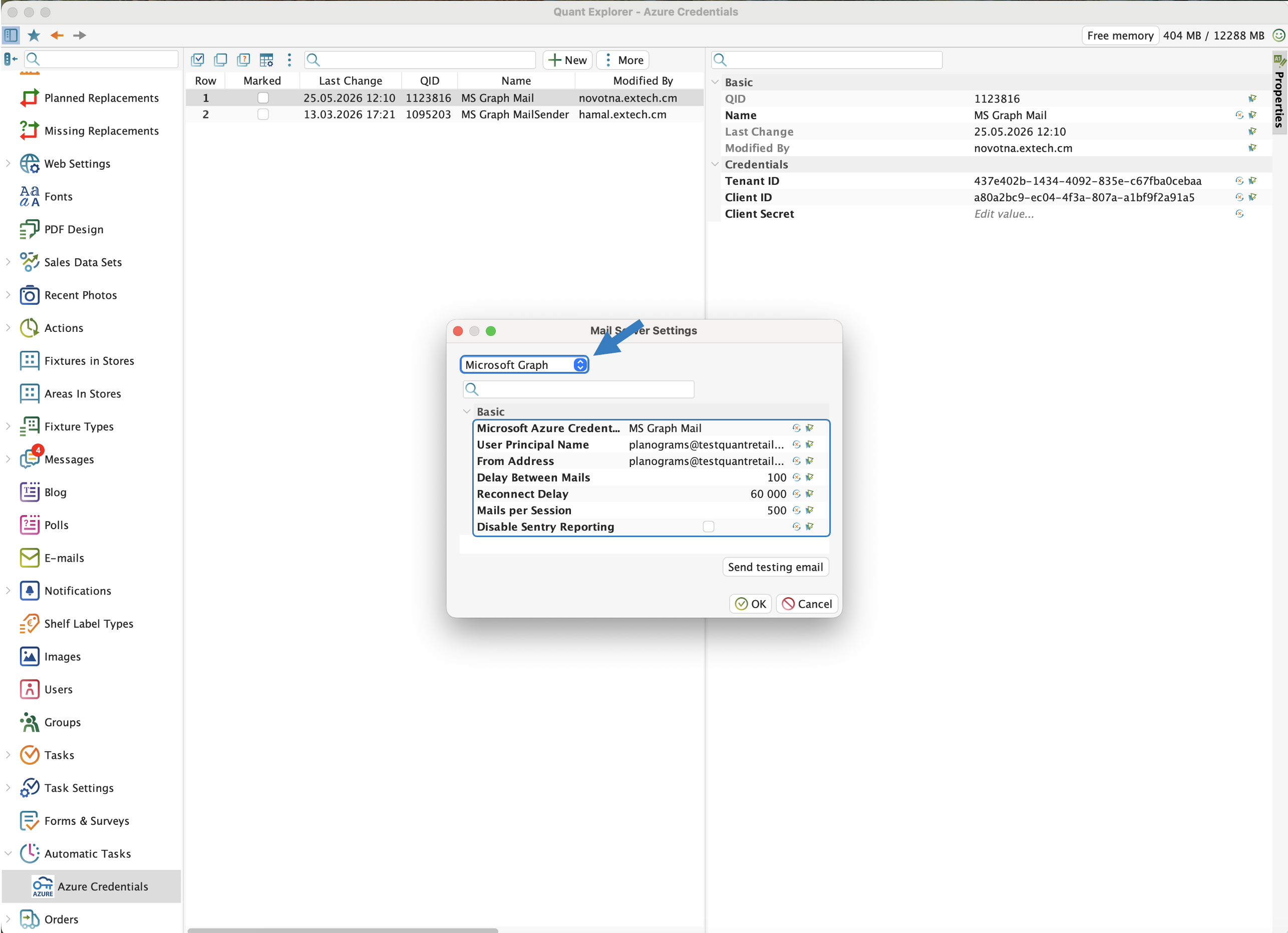Select the MS Graph MailSender table row name

[x=514, y=115]
